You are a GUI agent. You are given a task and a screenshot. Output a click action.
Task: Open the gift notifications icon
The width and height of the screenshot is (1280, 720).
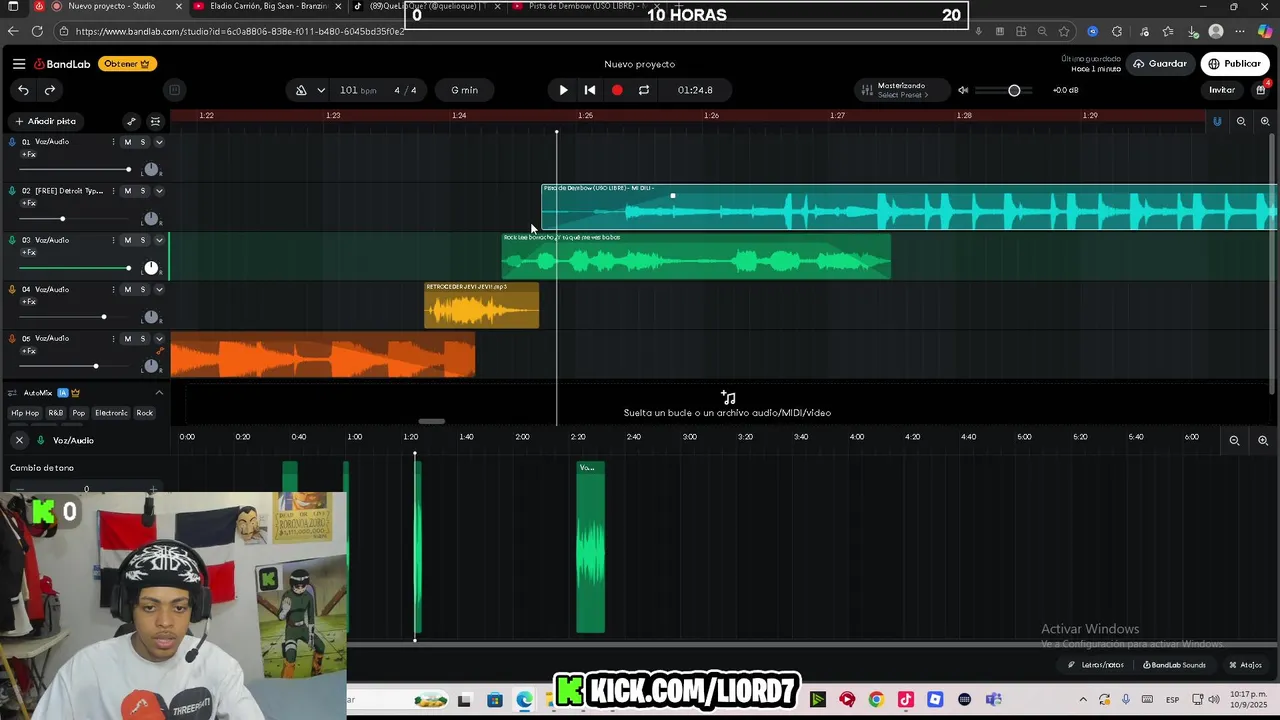tap(1261, 90)
